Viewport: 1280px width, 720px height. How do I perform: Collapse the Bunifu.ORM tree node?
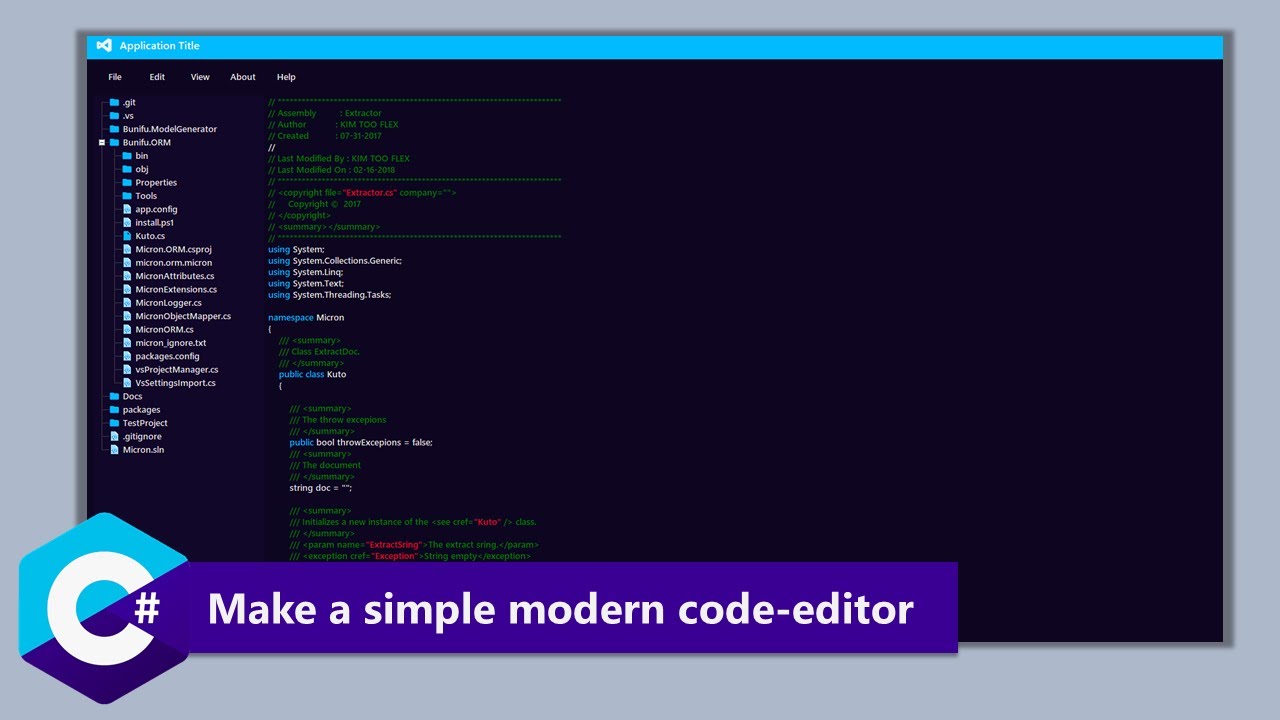(102, 143)
